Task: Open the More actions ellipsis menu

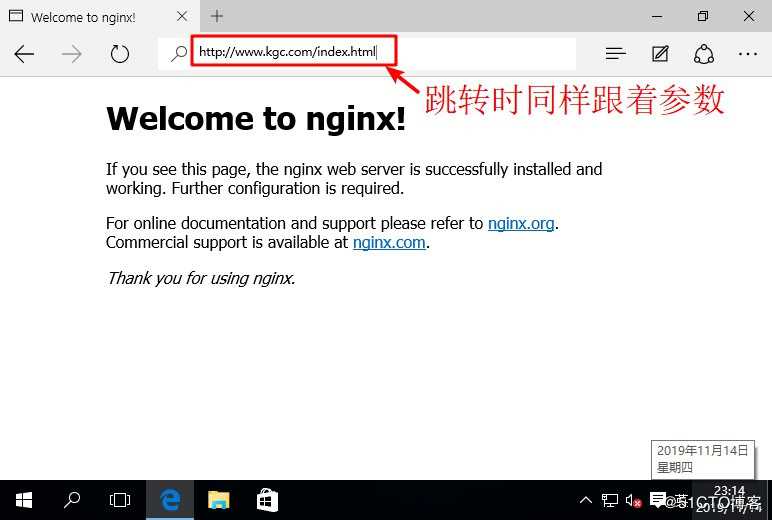Action: [x=748, y=54]
